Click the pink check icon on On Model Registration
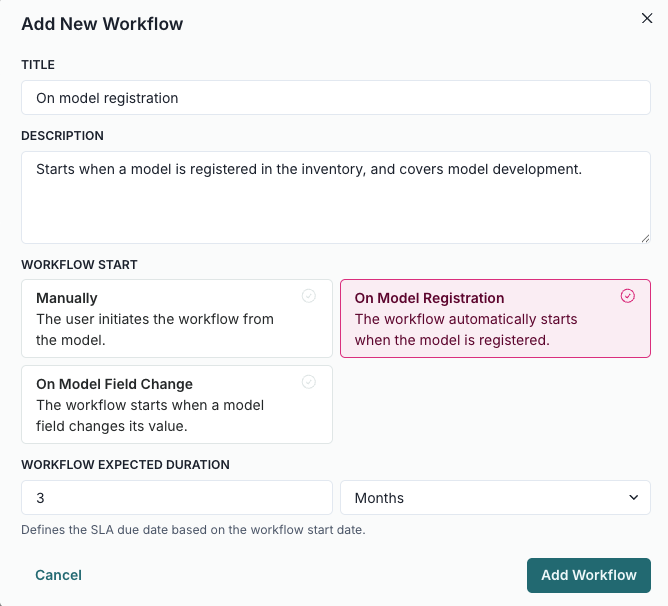The image size is (668, 606). 627,296
